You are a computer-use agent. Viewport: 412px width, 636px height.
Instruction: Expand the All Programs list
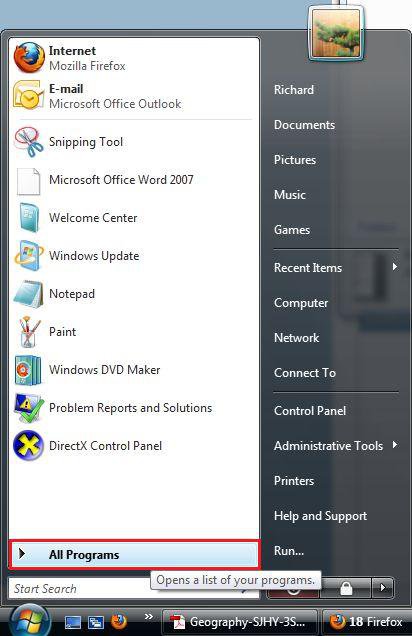[x=134, y=554]
